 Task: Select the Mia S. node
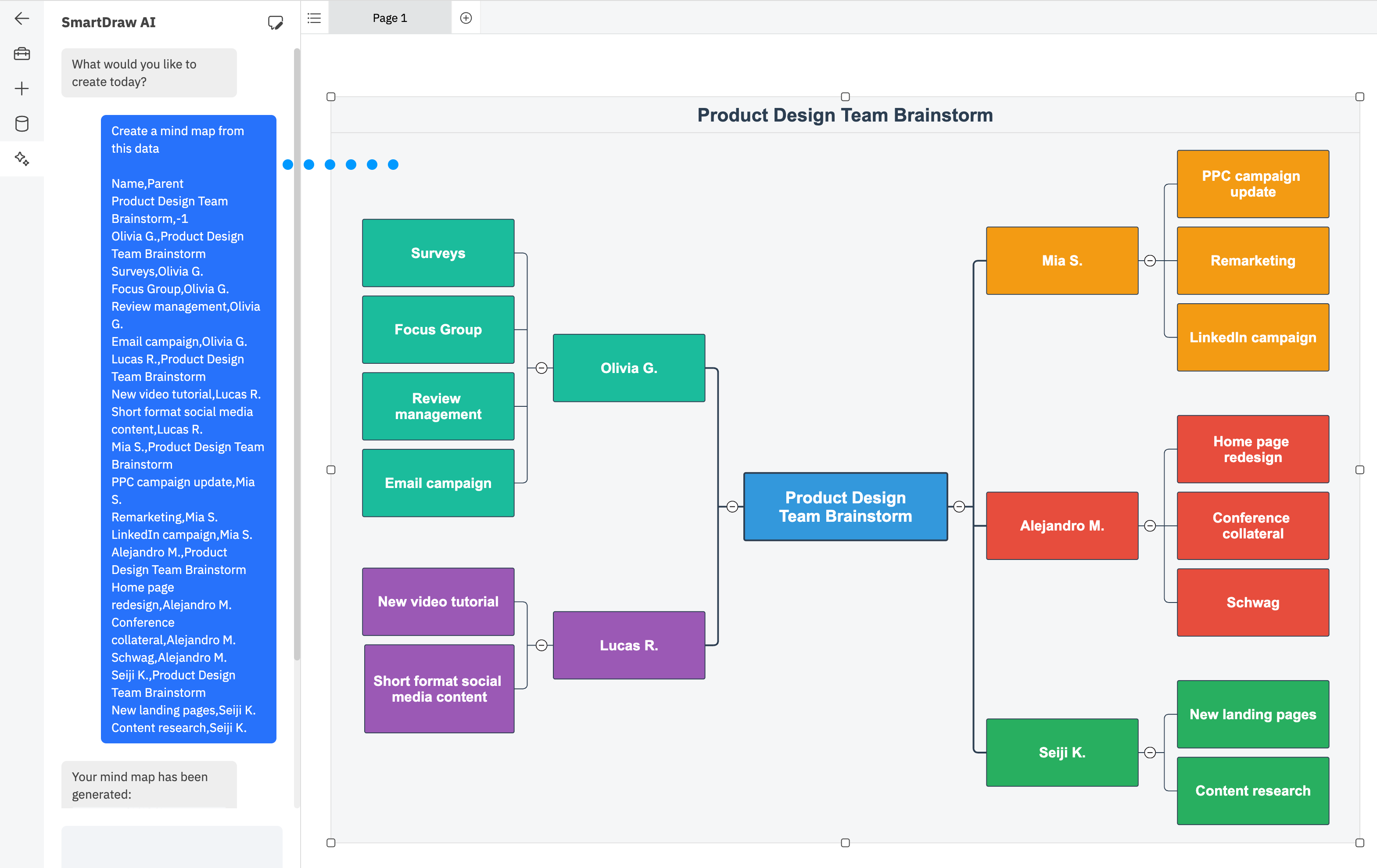pyautogui.click(x=1062, y=261)
